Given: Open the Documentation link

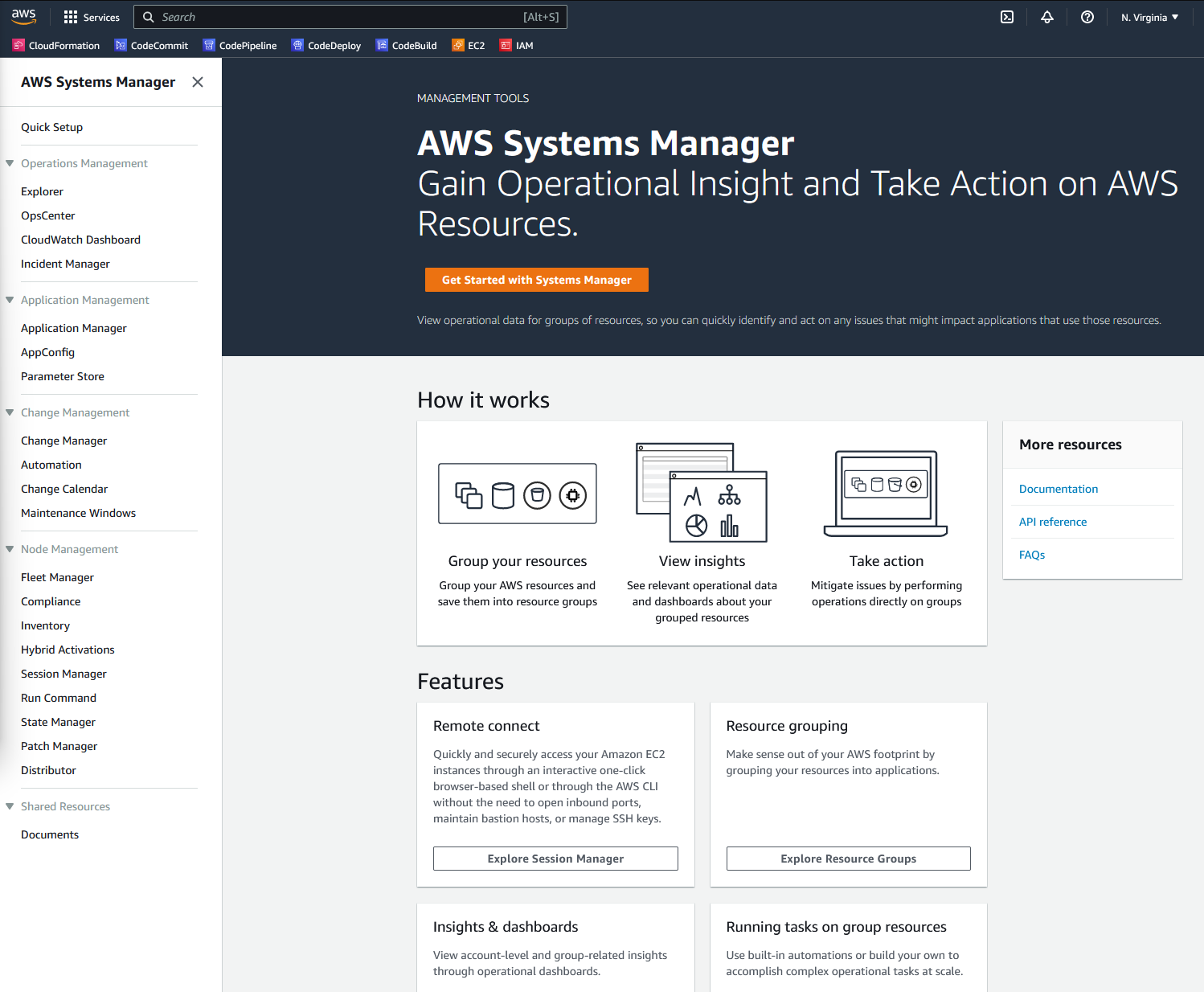Looking at the screenshot, I should (x=1059, y=489).
